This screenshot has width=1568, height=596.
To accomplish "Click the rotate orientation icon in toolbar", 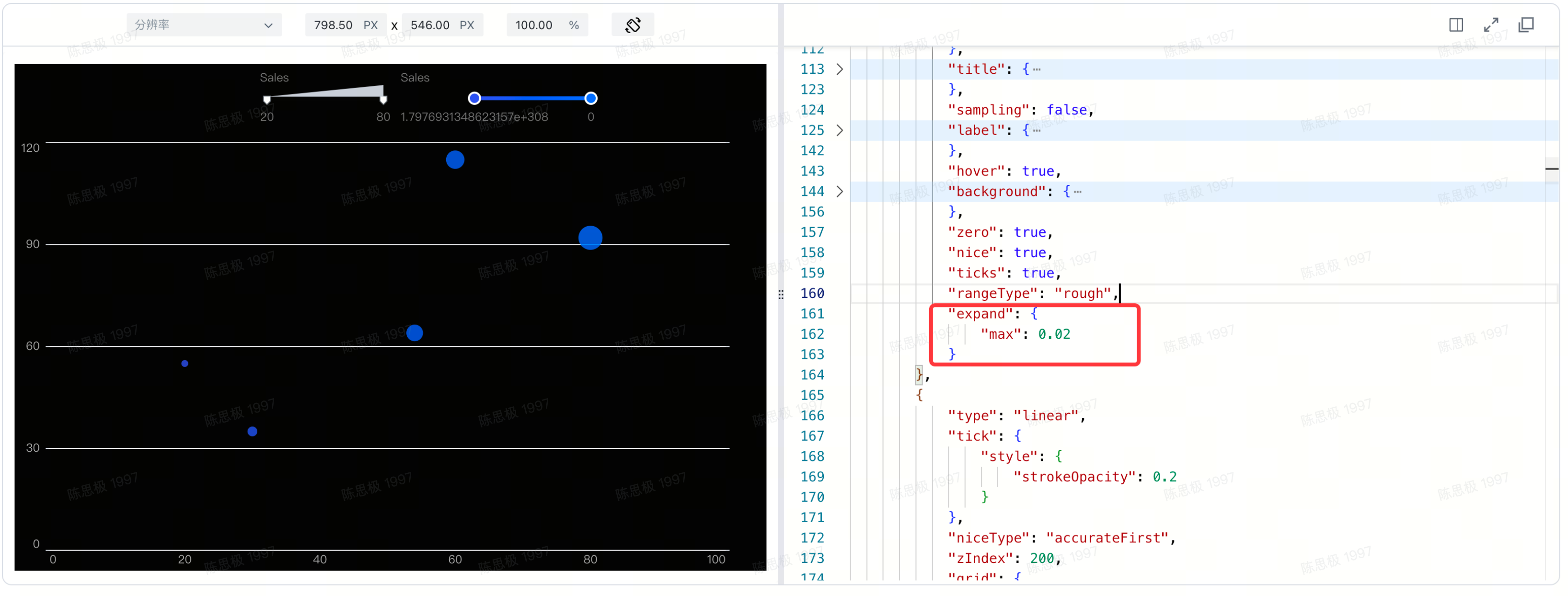I will point(633,24).
